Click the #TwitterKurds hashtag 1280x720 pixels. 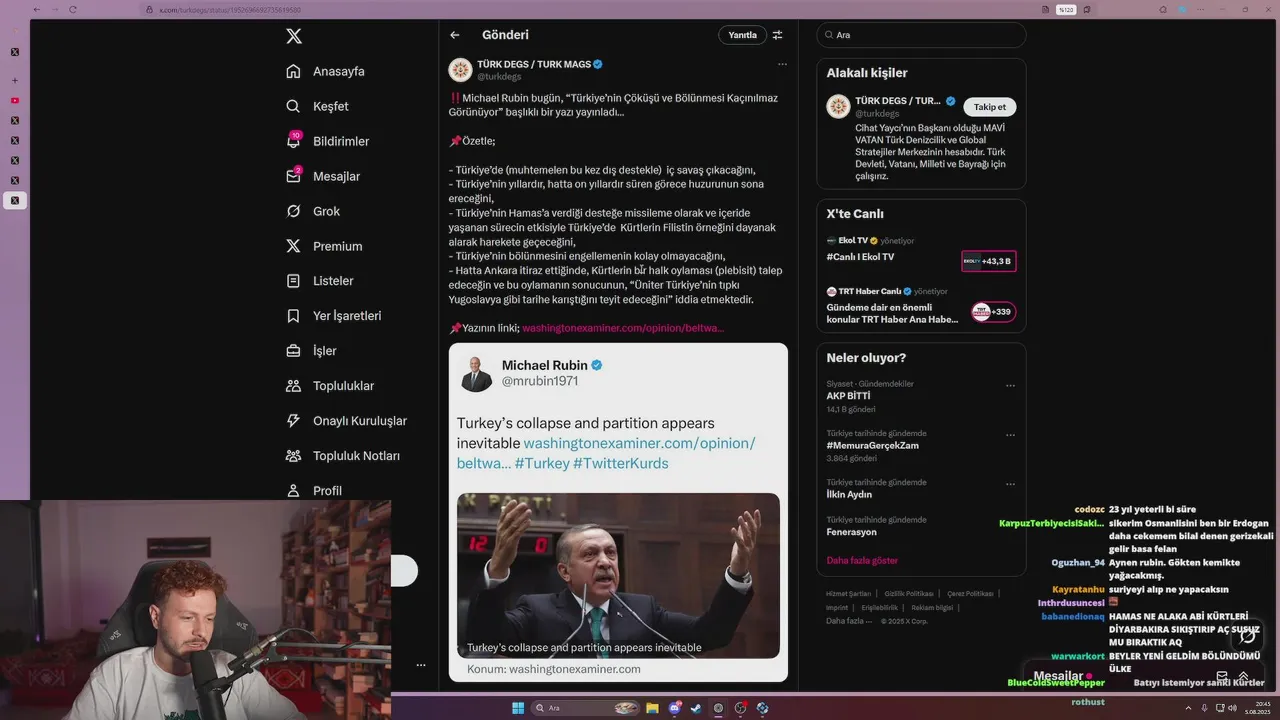pyautogui.click(x=621, y=463)
